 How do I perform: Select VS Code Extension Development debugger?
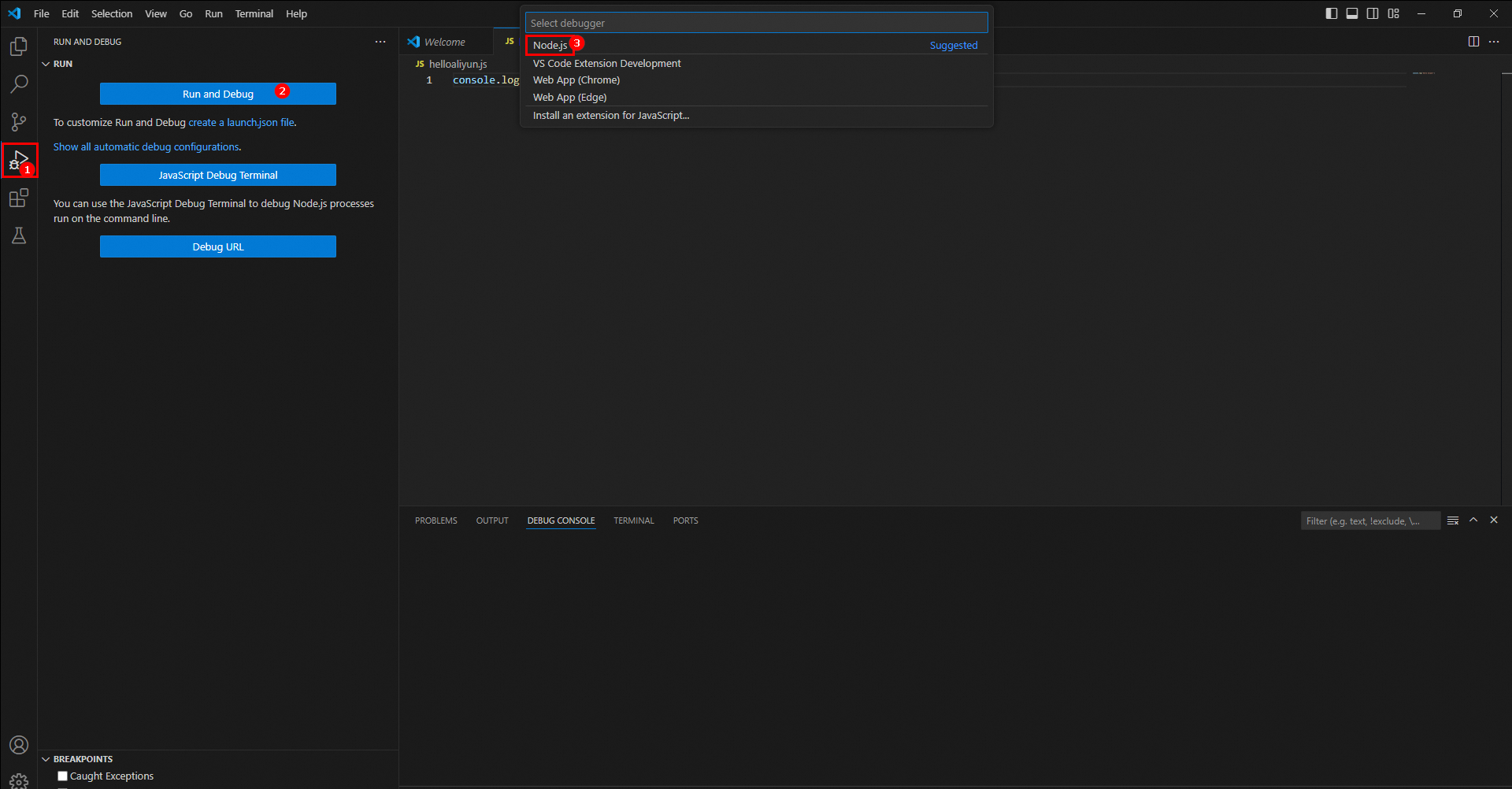(756, 63)
